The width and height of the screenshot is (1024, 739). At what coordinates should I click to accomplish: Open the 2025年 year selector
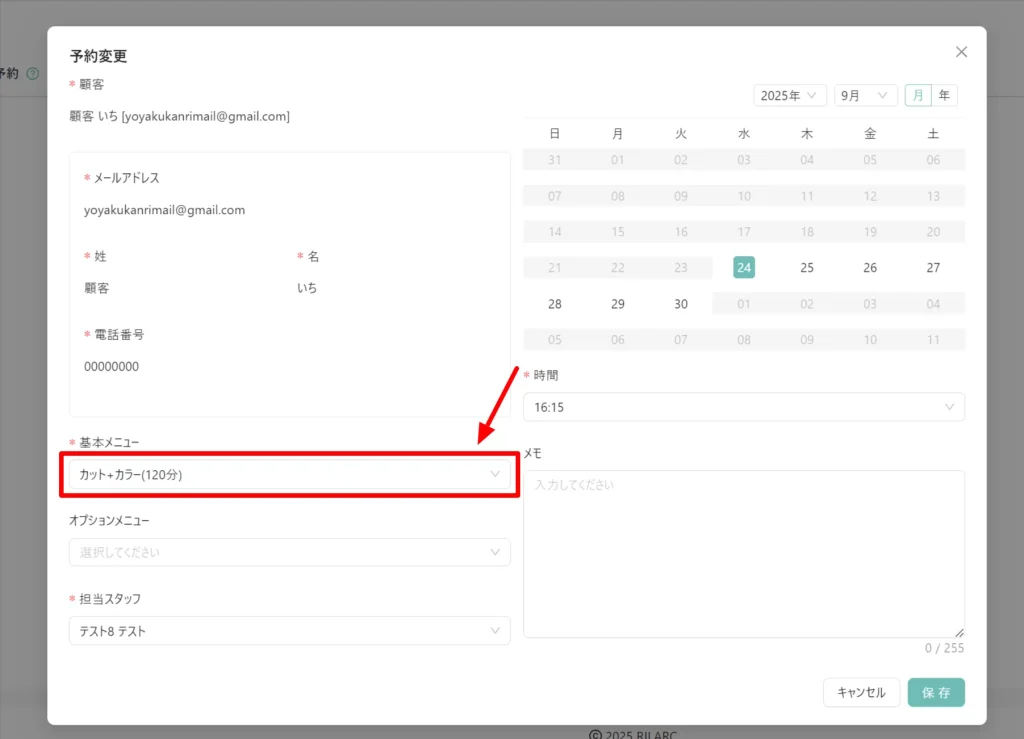[789, 96]
